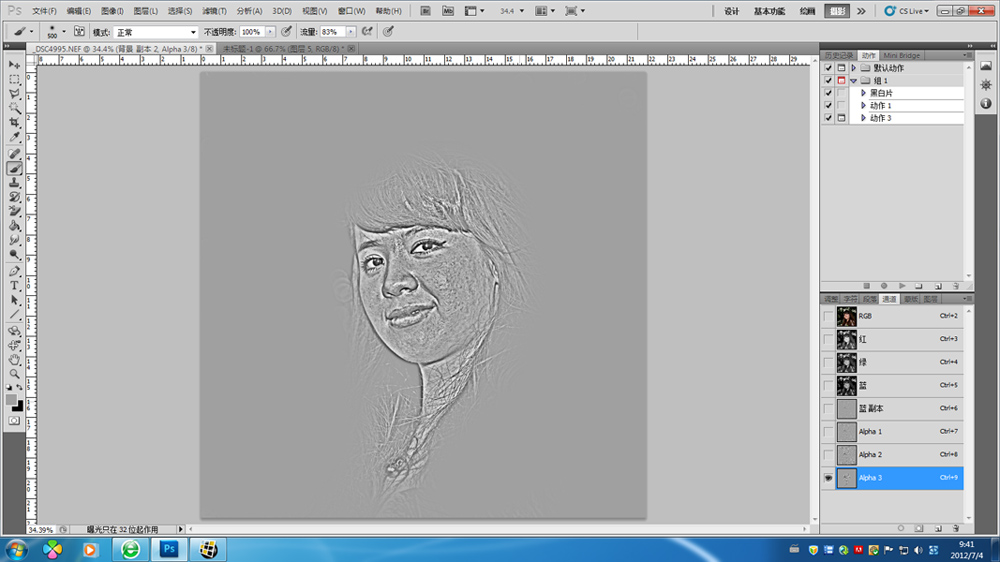Expand the 默认动作 action set
Screen dimensions: 1000x562
coord(853,68)
